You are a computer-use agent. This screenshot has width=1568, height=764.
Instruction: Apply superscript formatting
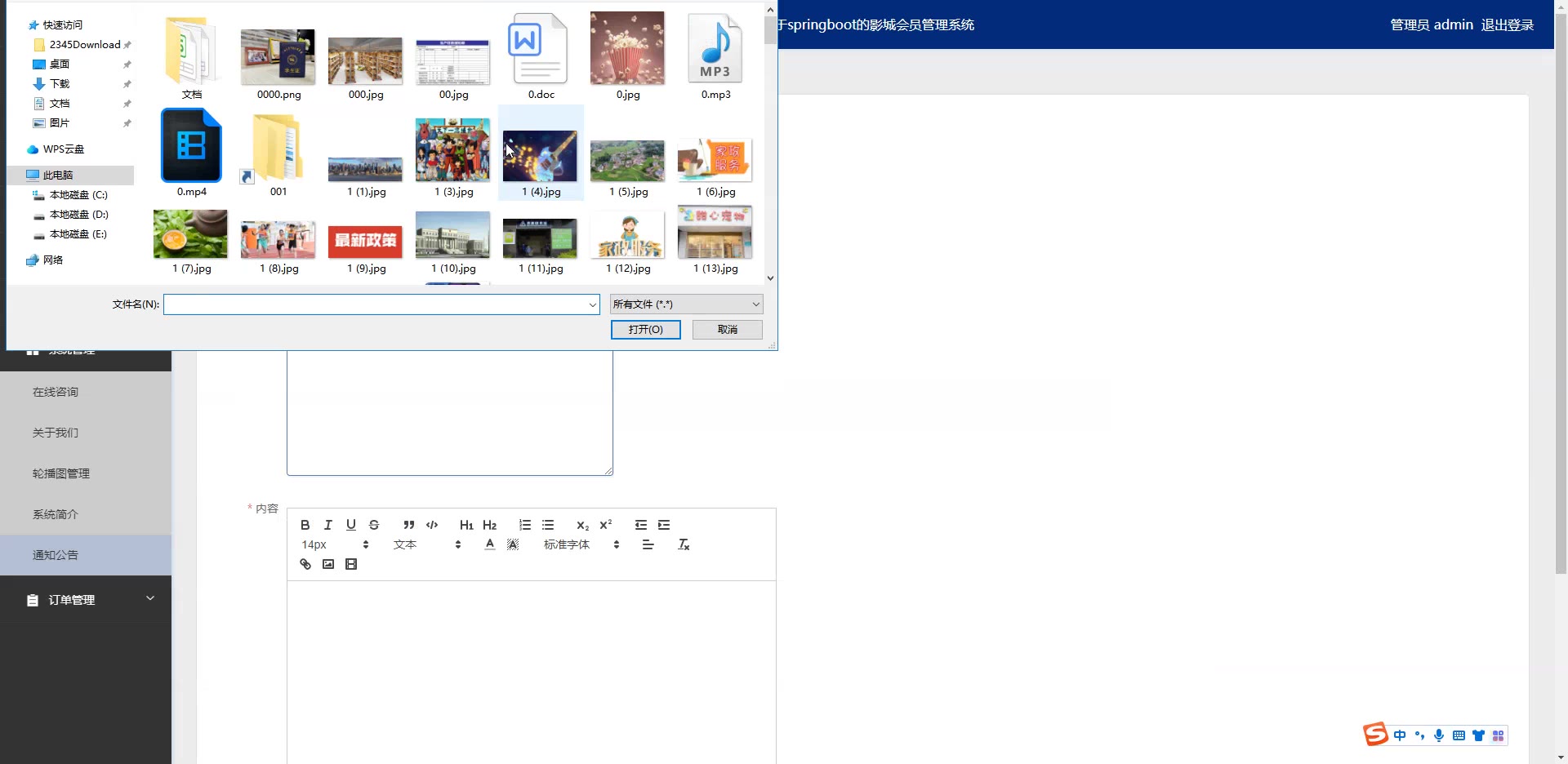[605, 525]
